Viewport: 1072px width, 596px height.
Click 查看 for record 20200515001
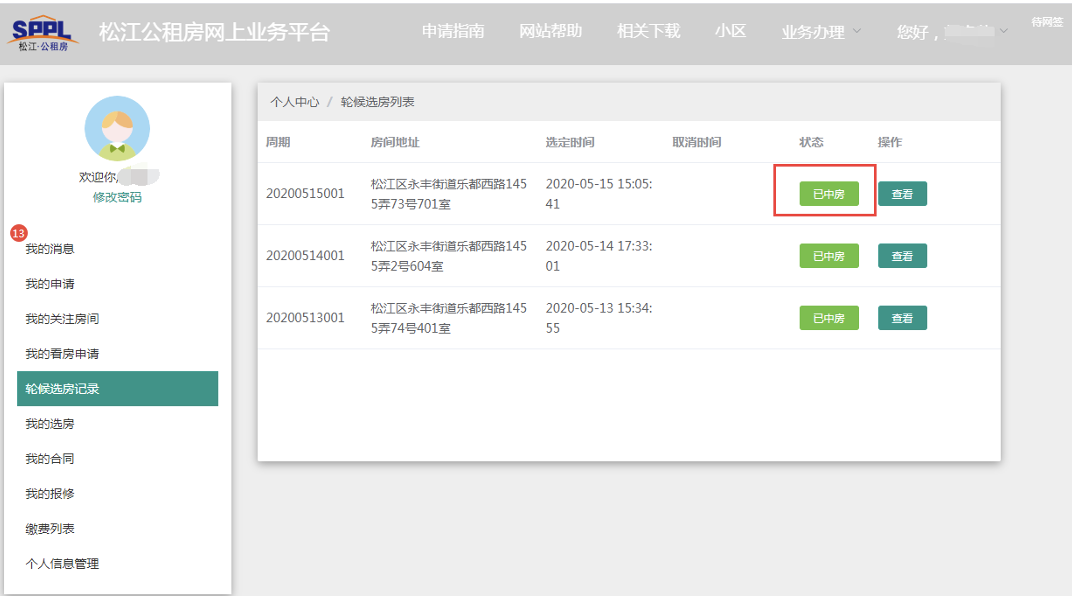pyautogui.click(x=902, y=194)
